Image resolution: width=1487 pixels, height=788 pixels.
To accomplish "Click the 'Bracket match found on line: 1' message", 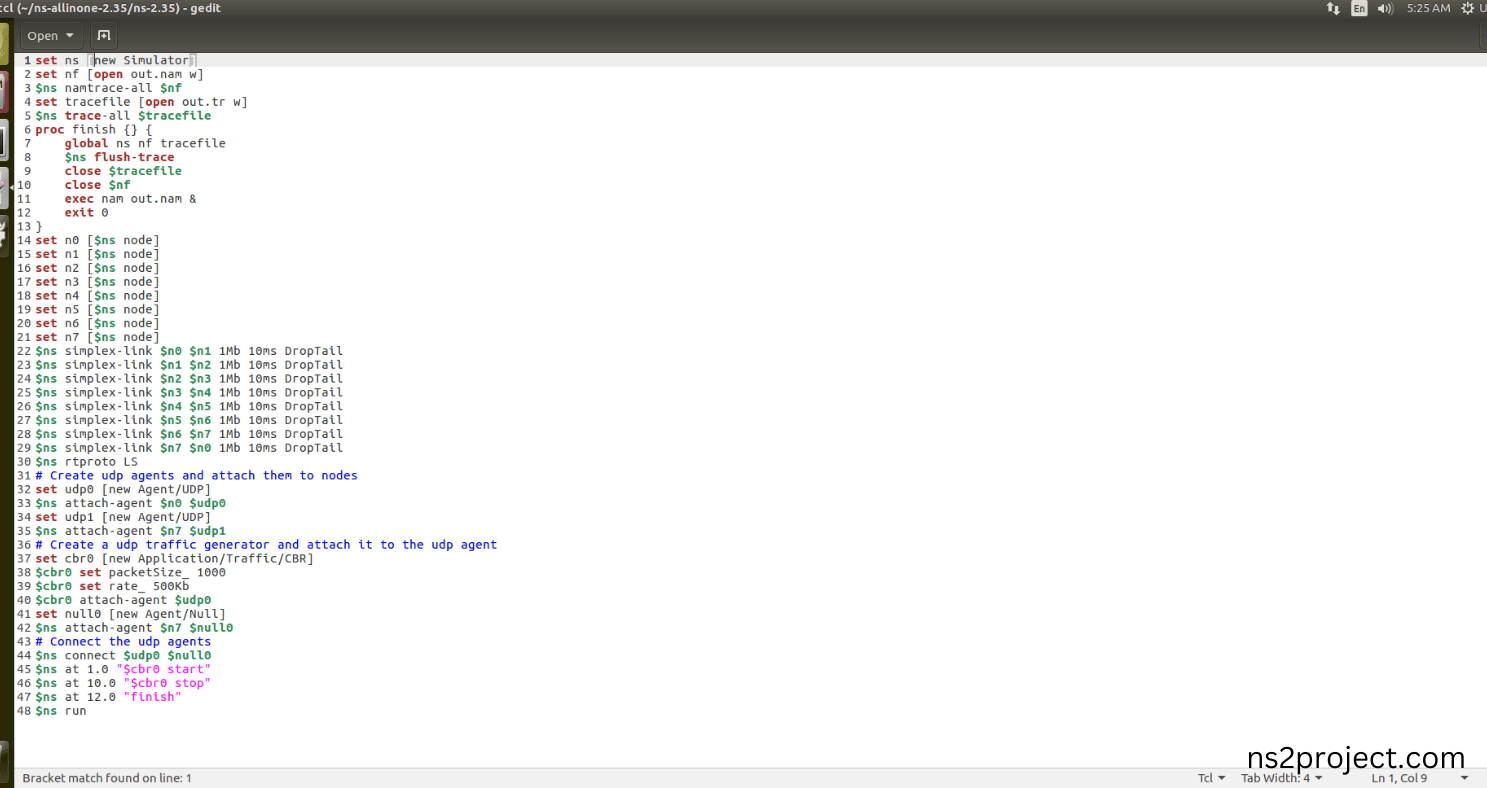I will tap(107, 778).
